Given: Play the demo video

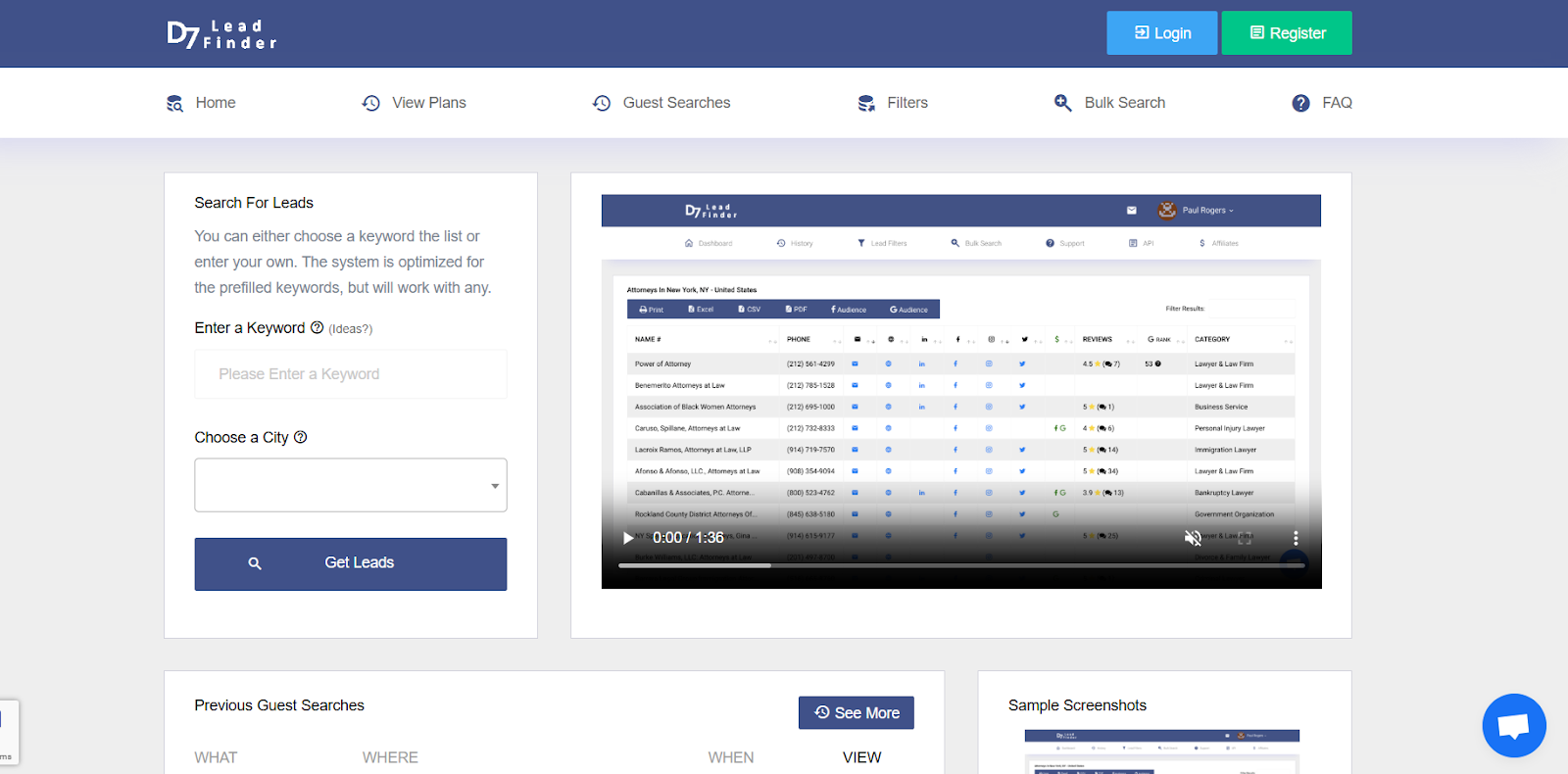Looking at the screenshot, I should 628,538.
